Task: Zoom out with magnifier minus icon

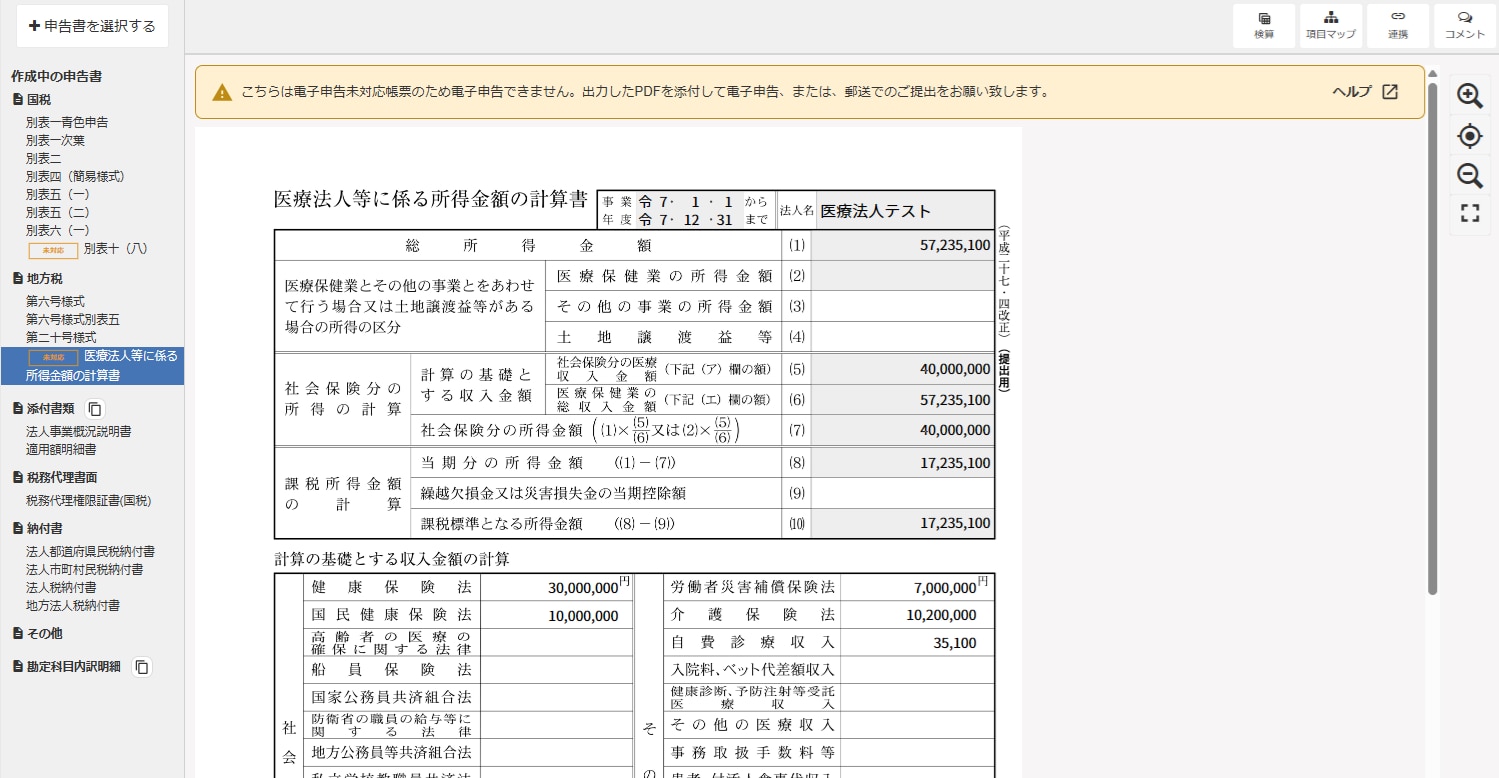Action: tap(1469, 176)
